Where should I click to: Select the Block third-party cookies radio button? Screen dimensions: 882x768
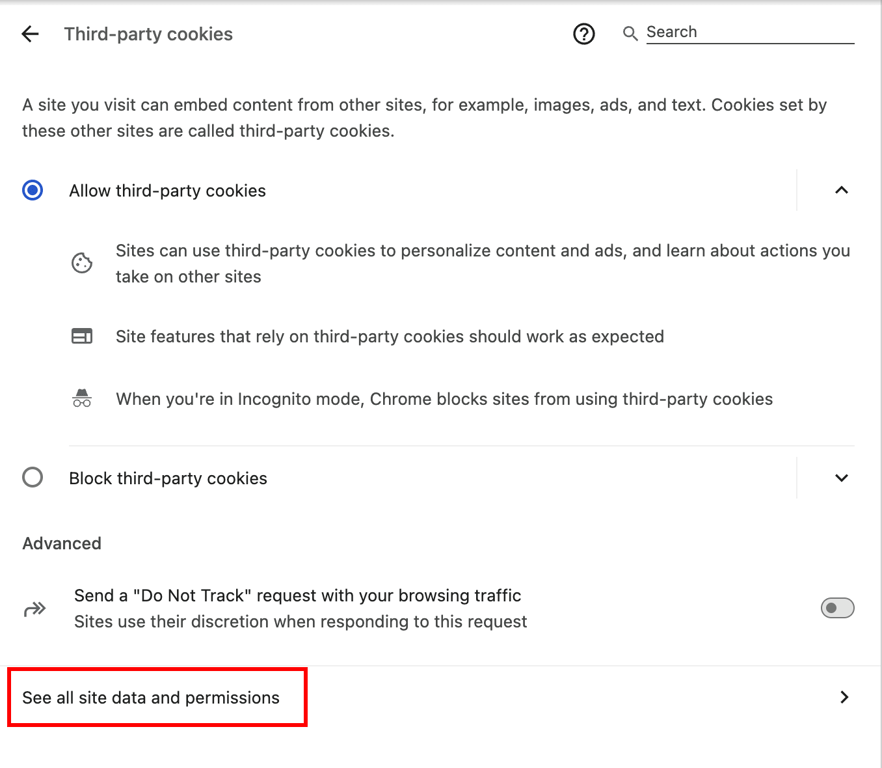32,478
